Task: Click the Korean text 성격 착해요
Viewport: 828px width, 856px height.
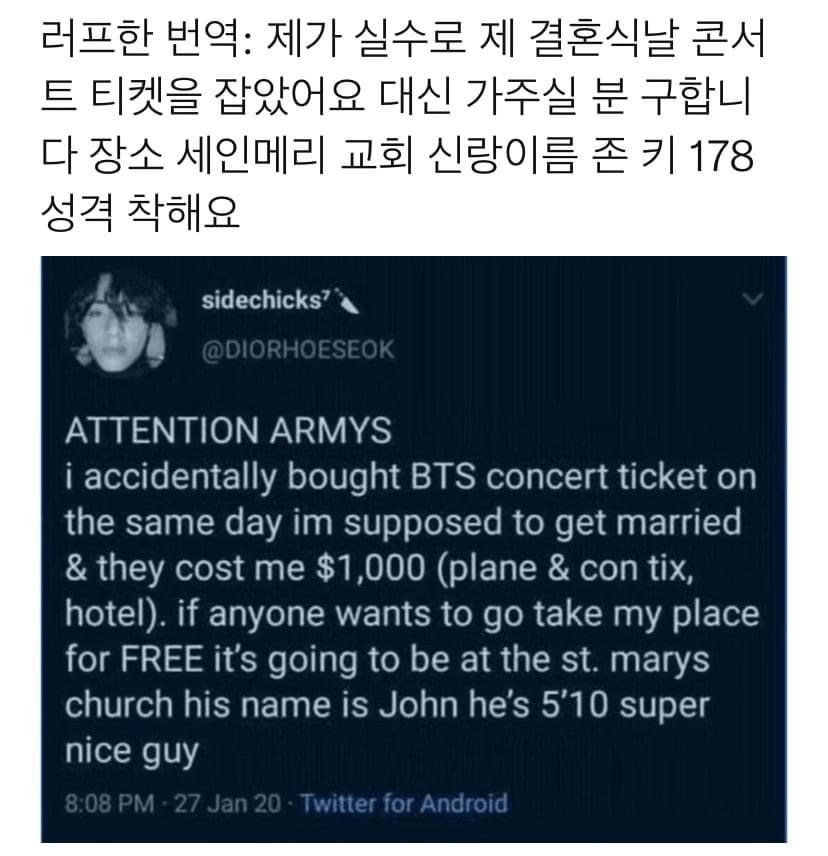Action: click(140, 211)
